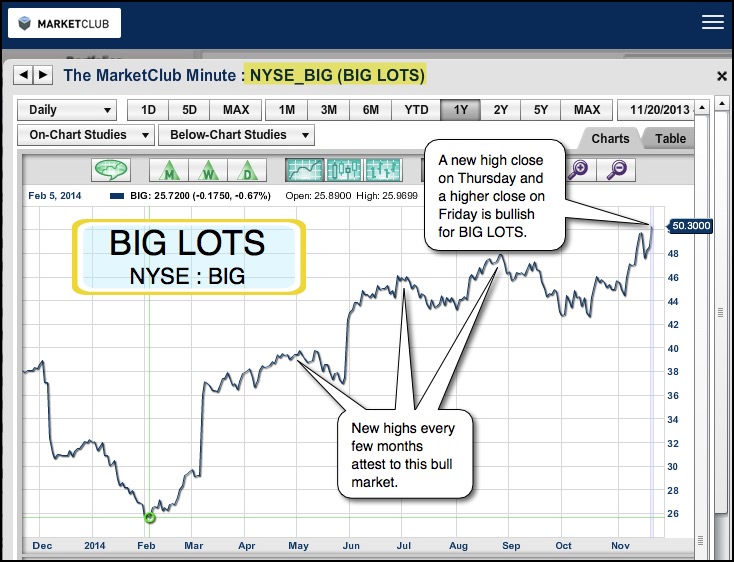Screen dimensions: 734x562
Task: Click the NYSE_BIG (BIG LOTS) title text
Action: (337, 75)
